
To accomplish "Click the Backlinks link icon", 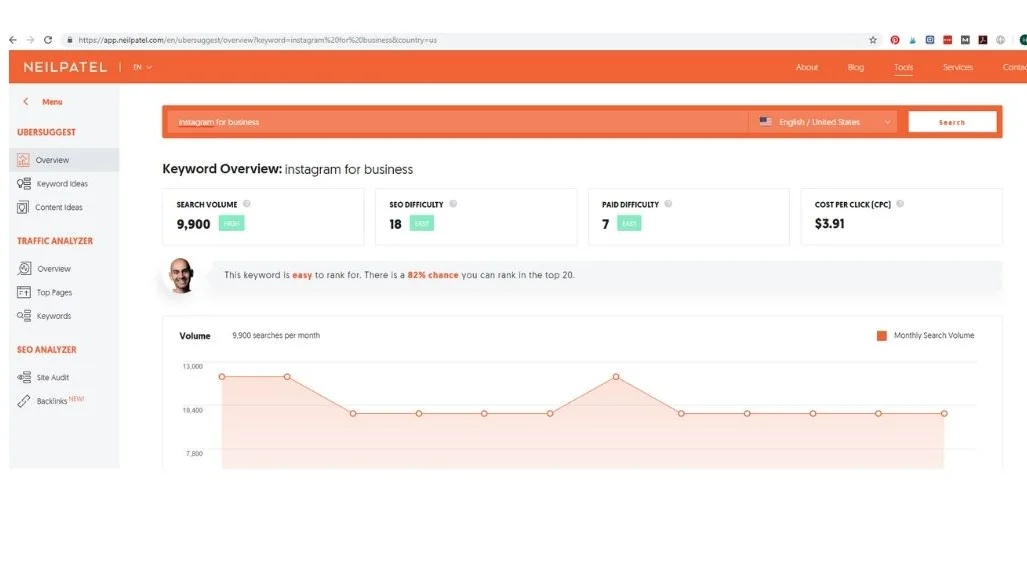I will click(x=24, y=401).
